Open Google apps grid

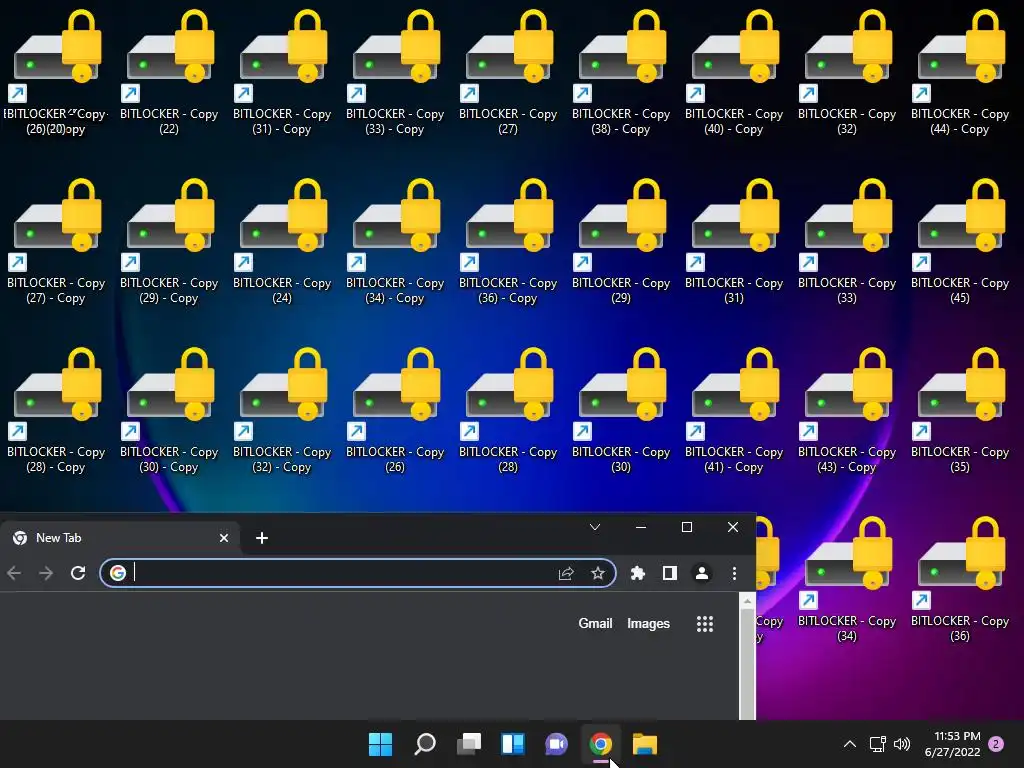click(705, 624)
